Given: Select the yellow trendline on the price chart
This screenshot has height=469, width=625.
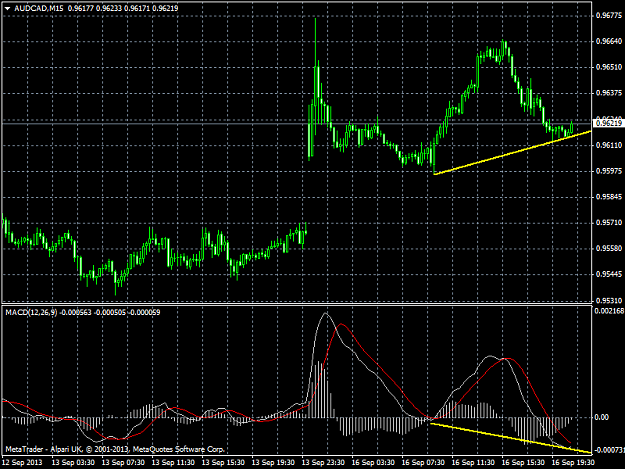Looking at the screenshot, I should (x=512, y=153).
